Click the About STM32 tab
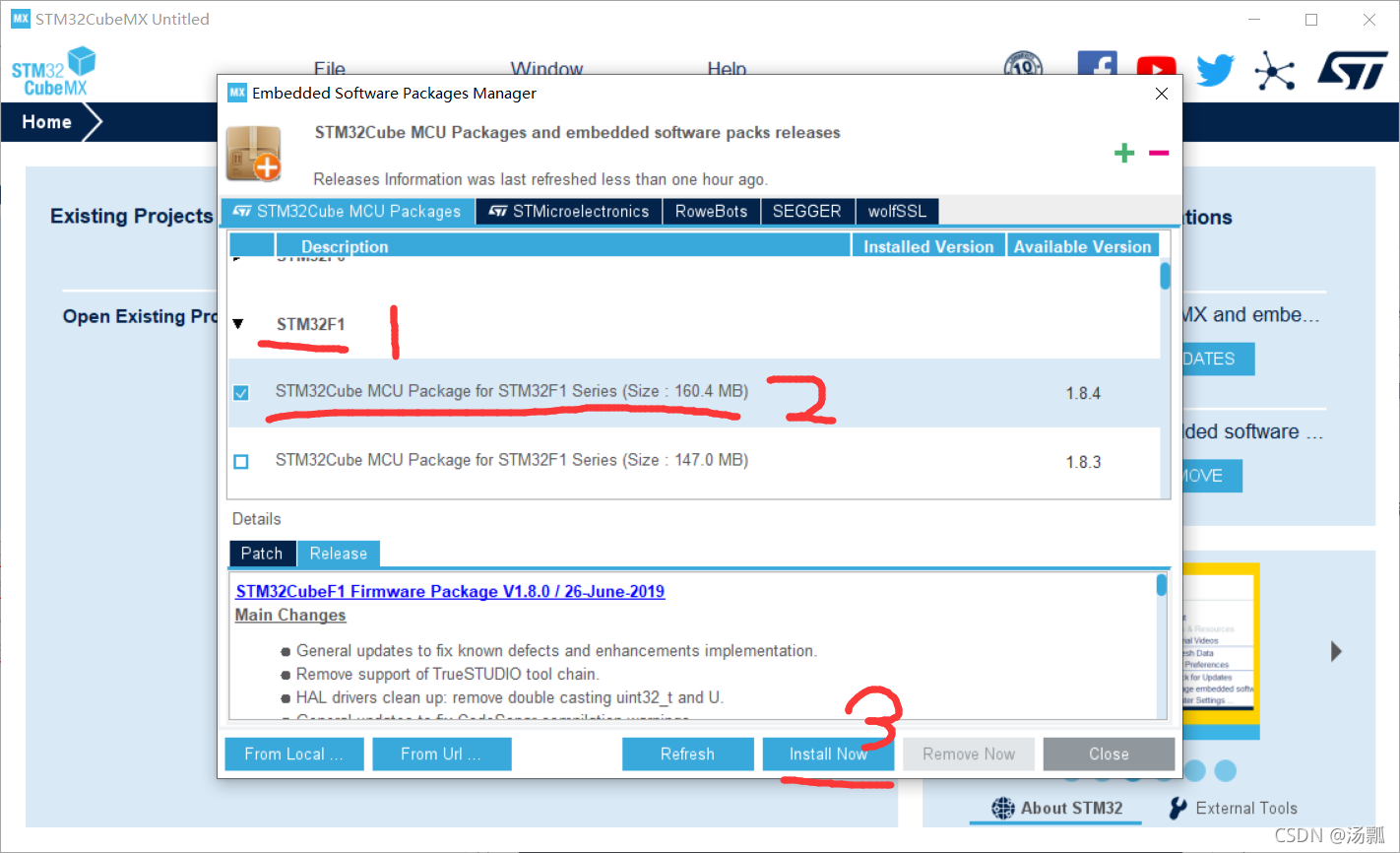This screenshot has width=1400, height=853. pos(1056,809)
